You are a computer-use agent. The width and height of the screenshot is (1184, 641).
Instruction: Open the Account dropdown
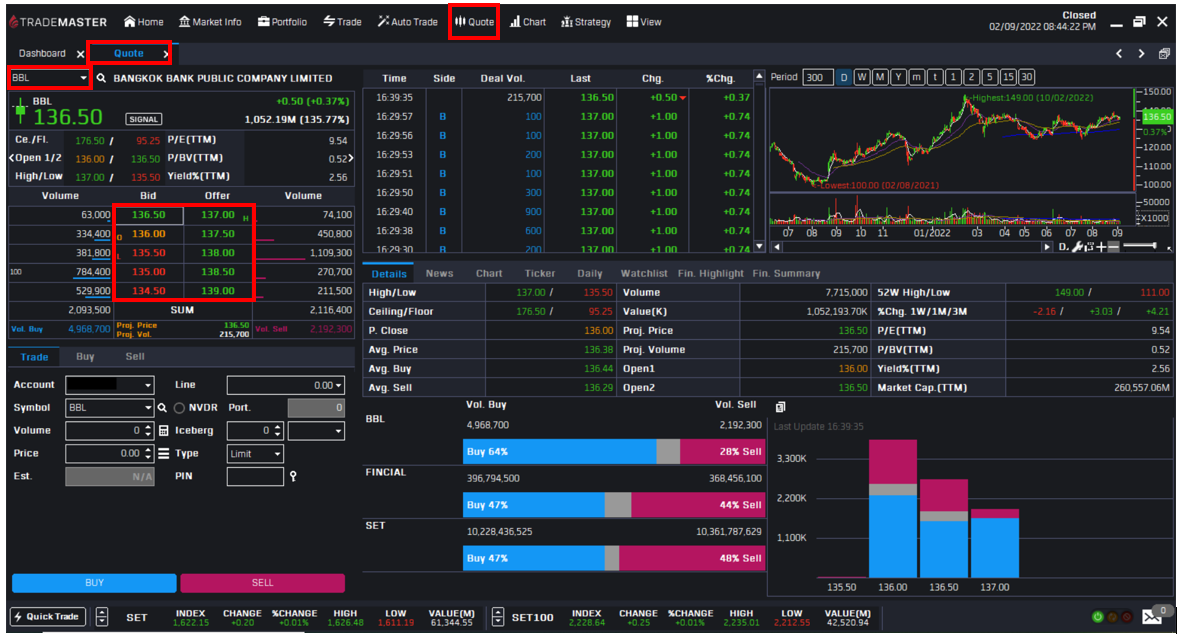click(x=109, y=385)
